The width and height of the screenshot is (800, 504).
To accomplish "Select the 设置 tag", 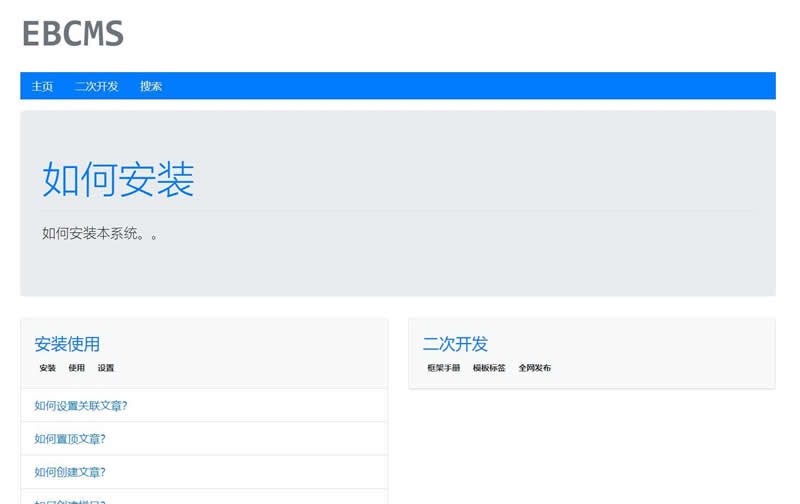I will 106,368.
